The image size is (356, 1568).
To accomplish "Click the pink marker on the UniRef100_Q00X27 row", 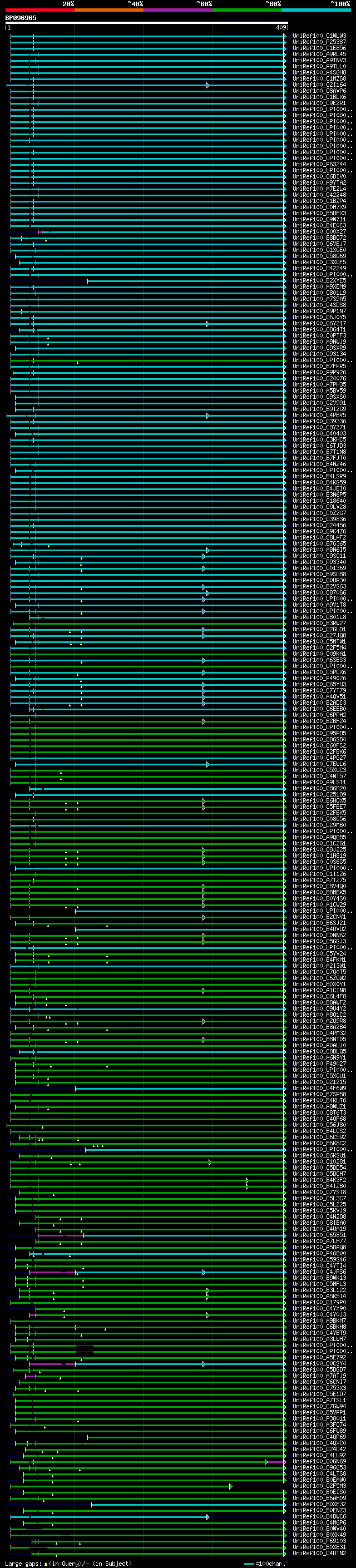I will point(40,232).
